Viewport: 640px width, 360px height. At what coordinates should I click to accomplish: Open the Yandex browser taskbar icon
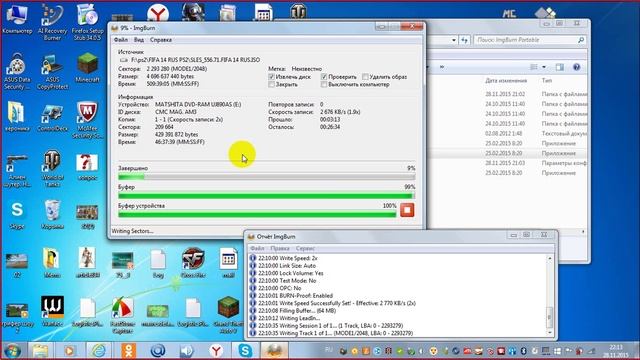click(216, 351)
